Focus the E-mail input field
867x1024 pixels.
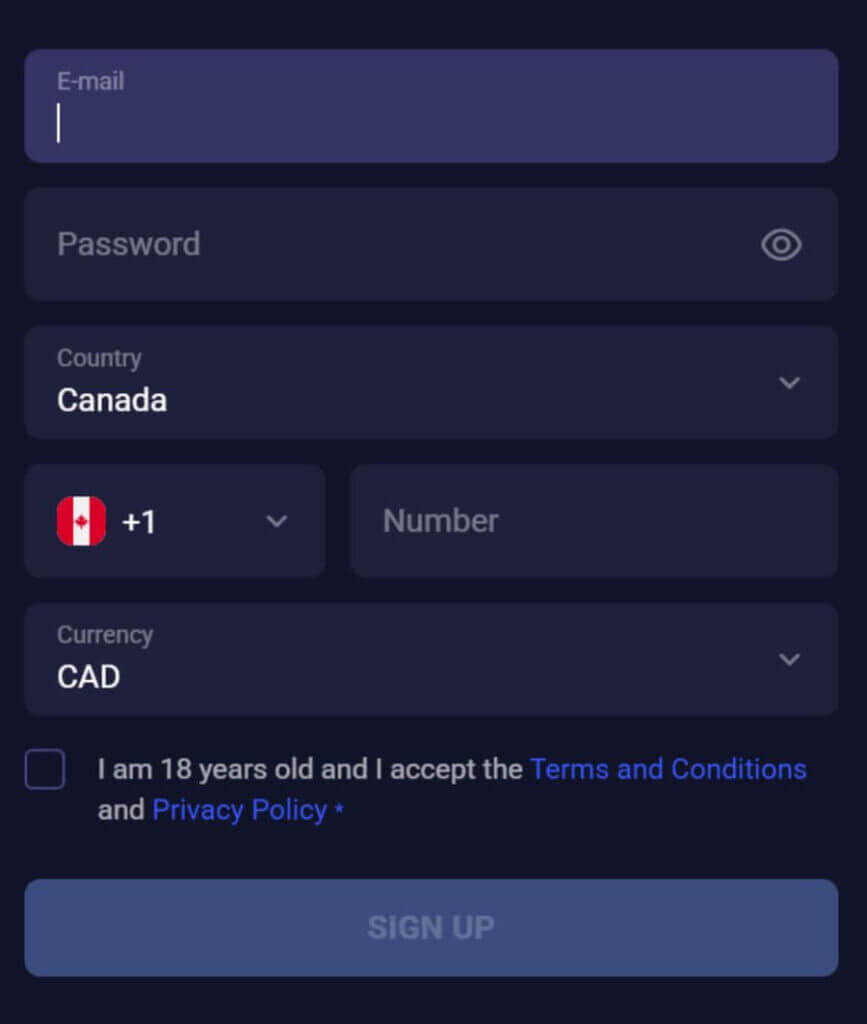pos(430,122)
